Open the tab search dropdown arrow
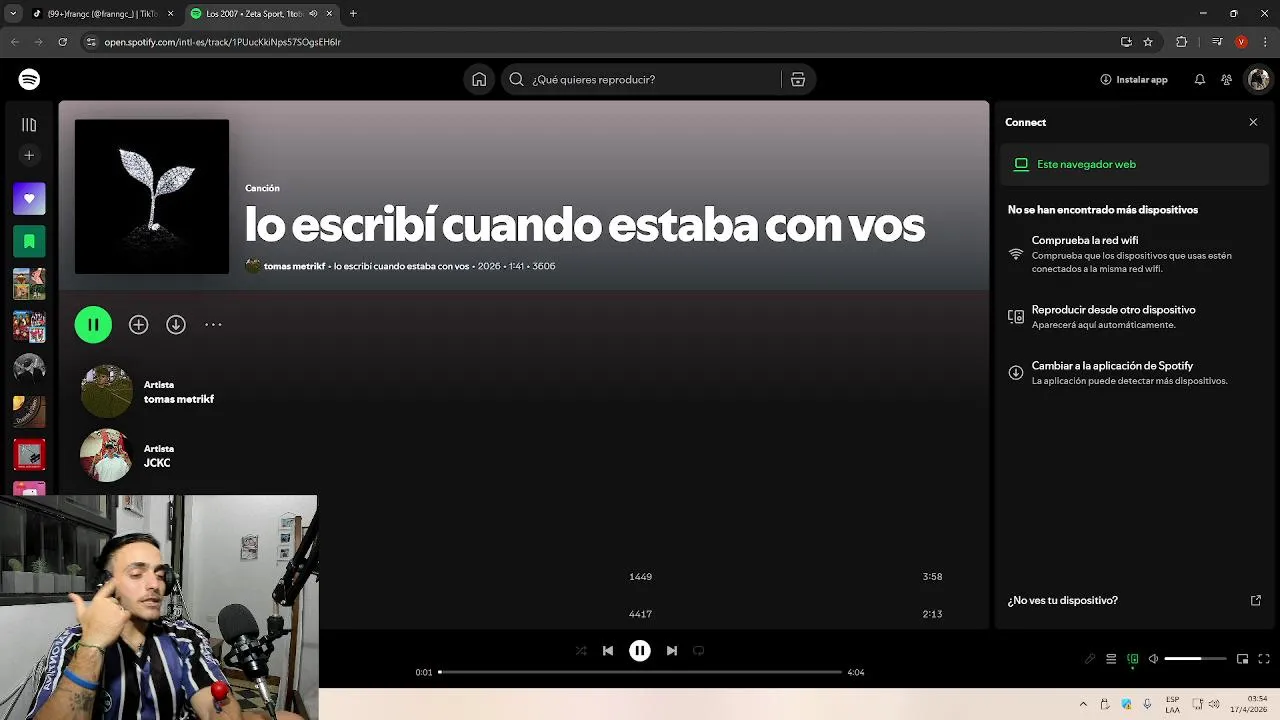Image resolution: width=1280 pixels, height=720 pixels. click(13, 14)
